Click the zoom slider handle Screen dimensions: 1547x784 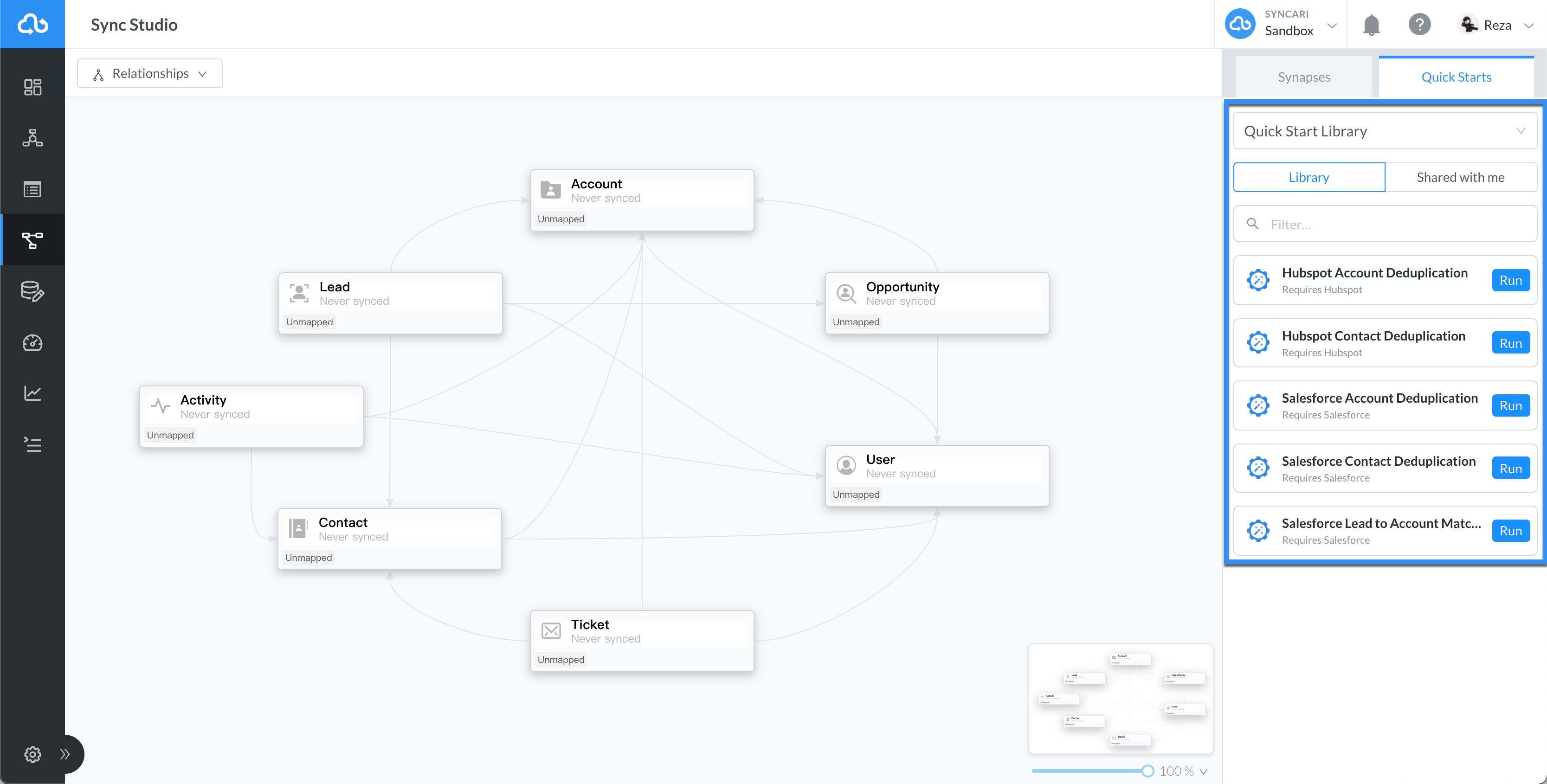coord(1147,771)
